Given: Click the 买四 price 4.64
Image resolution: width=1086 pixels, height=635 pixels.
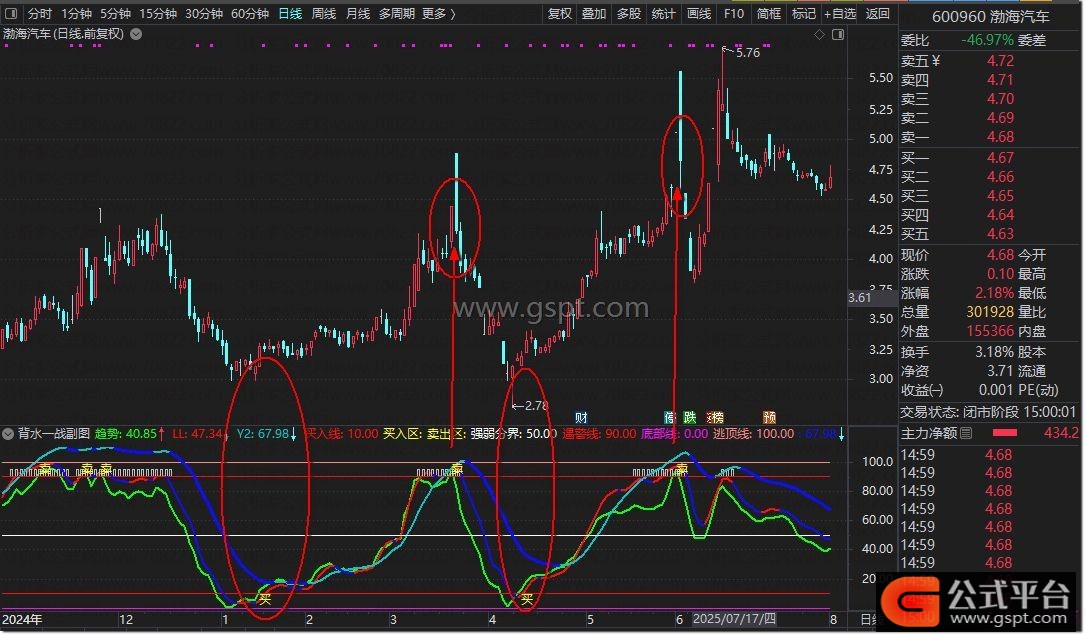Looking at the screenshot, I should (x=1000, y=215).
